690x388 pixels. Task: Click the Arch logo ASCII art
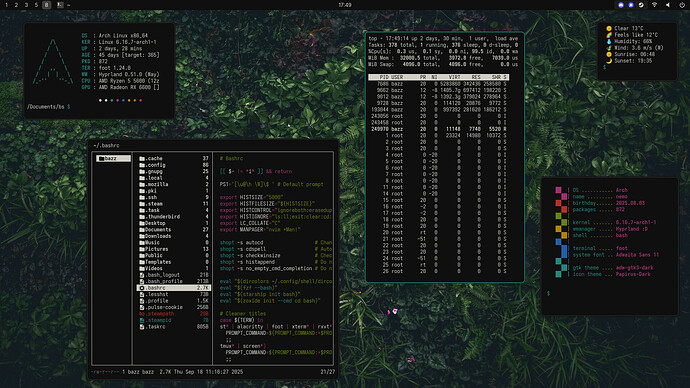click(53, 62)
